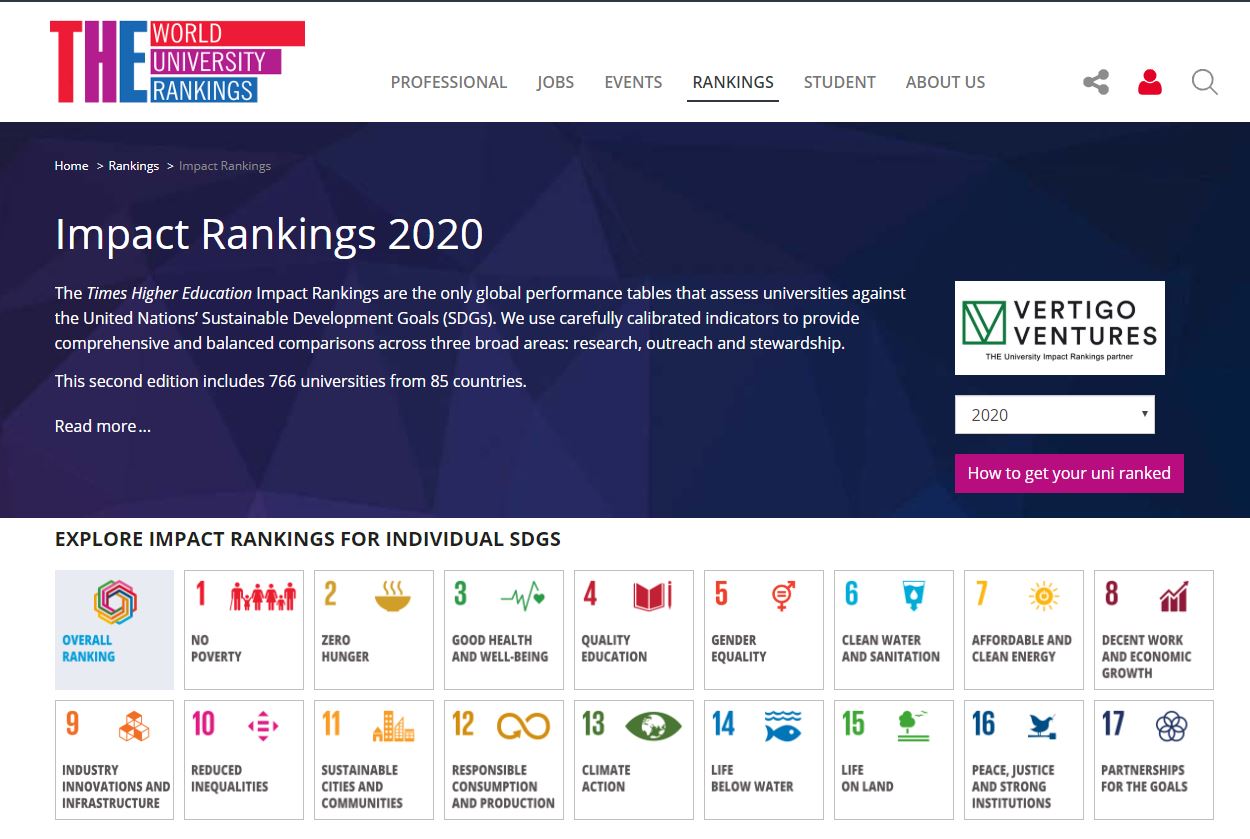Image resolution: width=1250 pixels, height=839 pixels.
Task: Select SDG 5 Gender Equality tile
Action: [763, 630]
